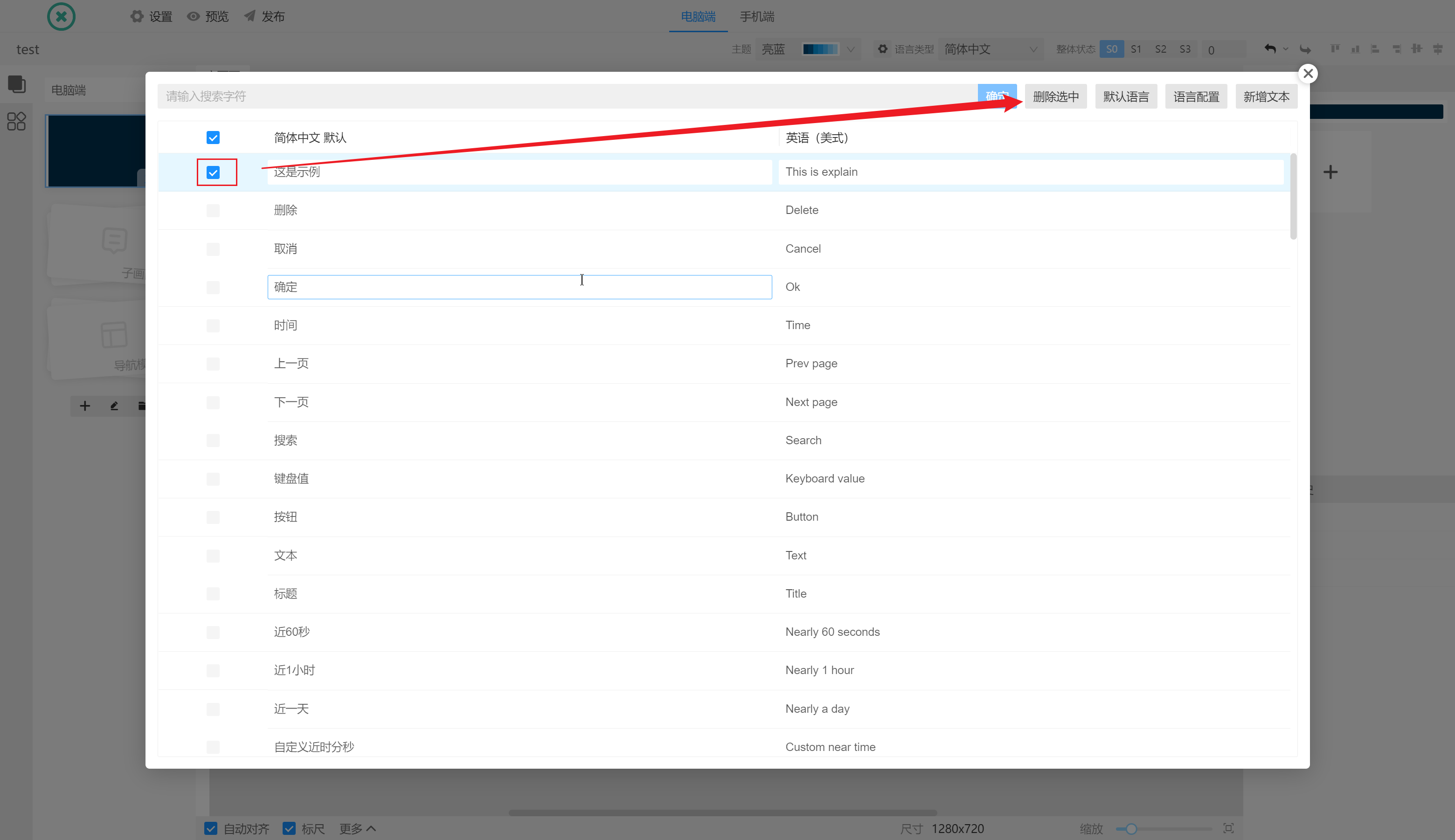1455x840 pixels.
Task: Click the add page plus icon
Action: (85, 406)
